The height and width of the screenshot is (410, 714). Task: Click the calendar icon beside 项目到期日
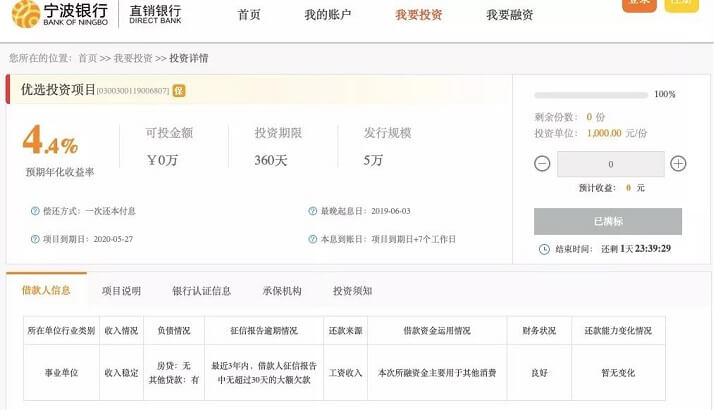click(35, 239)
